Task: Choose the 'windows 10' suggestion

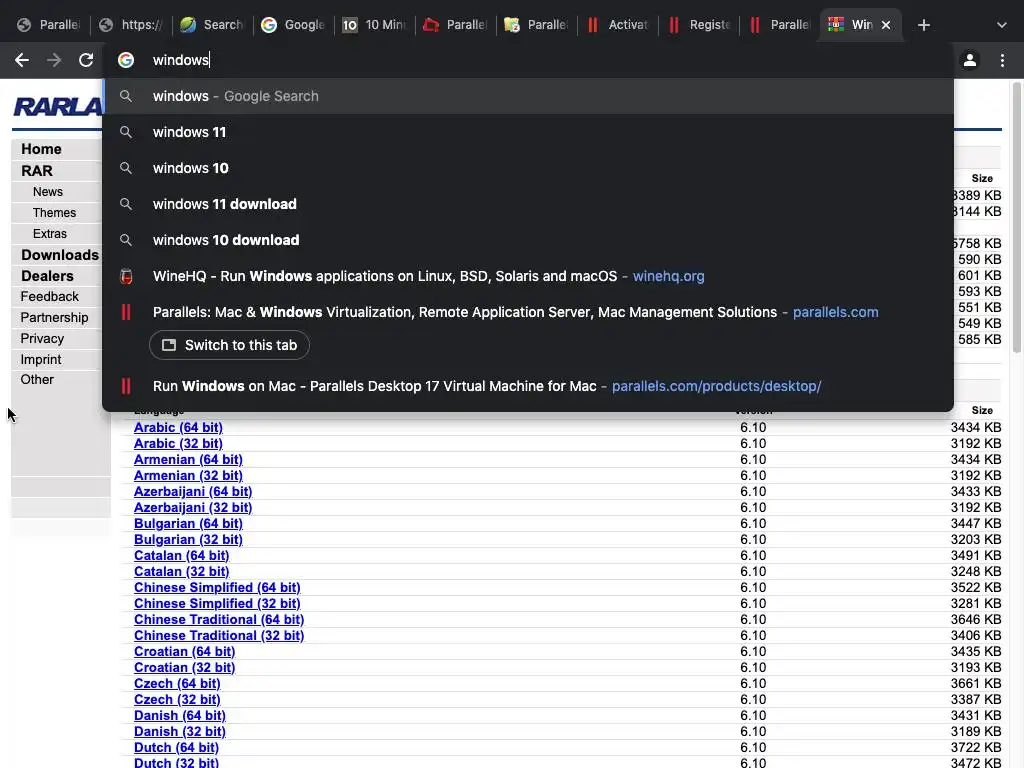Action: coord(528,168)
